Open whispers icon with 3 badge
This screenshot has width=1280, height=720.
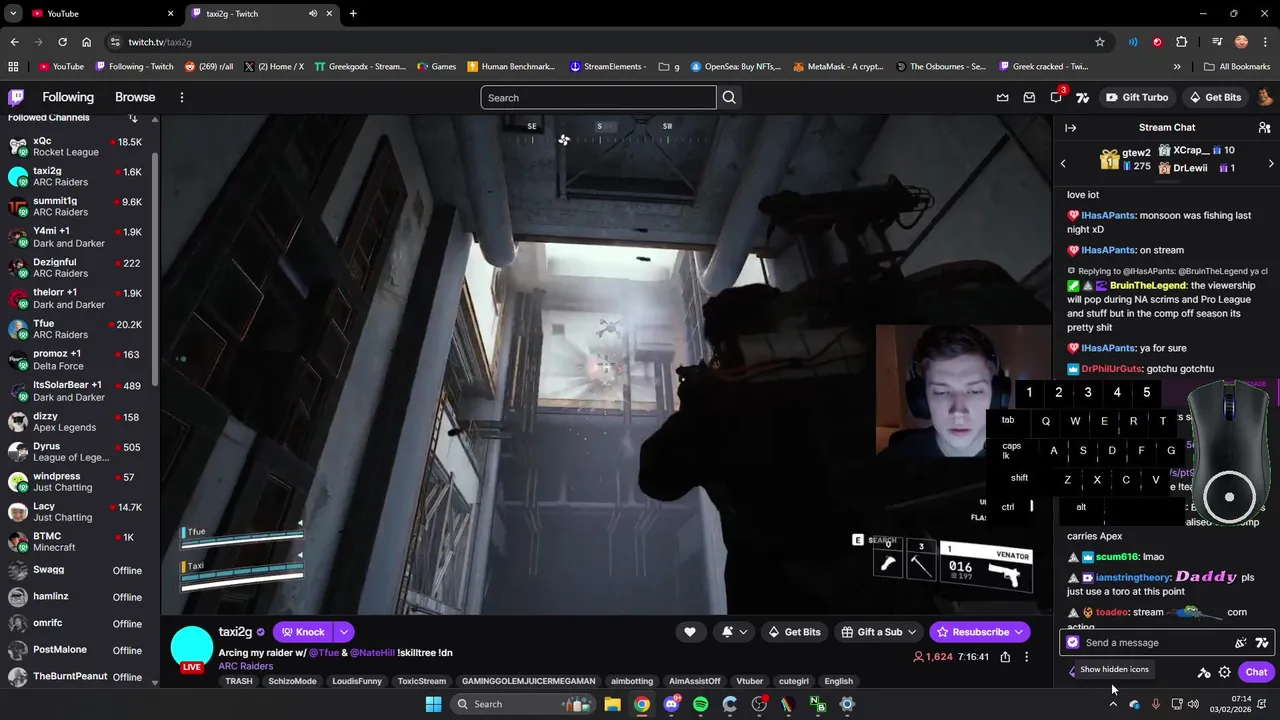tap(1057, 96)
